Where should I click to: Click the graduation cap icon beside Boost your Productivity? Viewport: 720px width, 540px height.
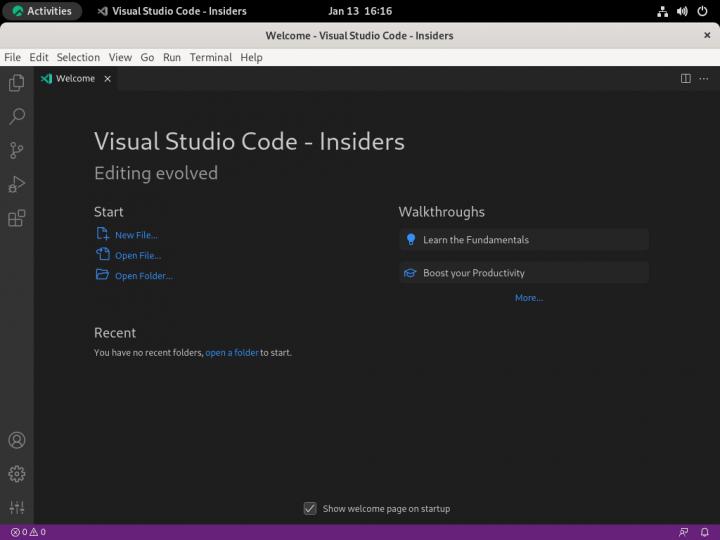coord(410,273)
